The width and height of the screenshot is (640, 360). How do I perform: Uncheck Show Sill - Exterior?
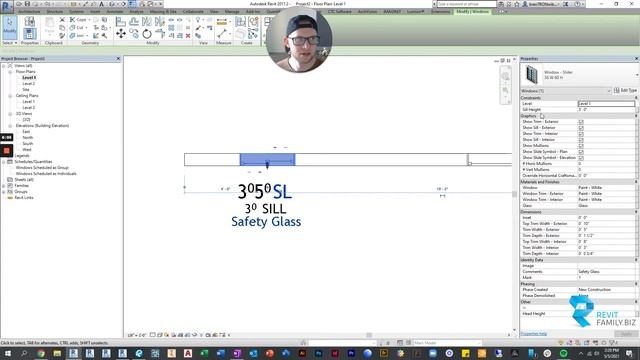581,128
